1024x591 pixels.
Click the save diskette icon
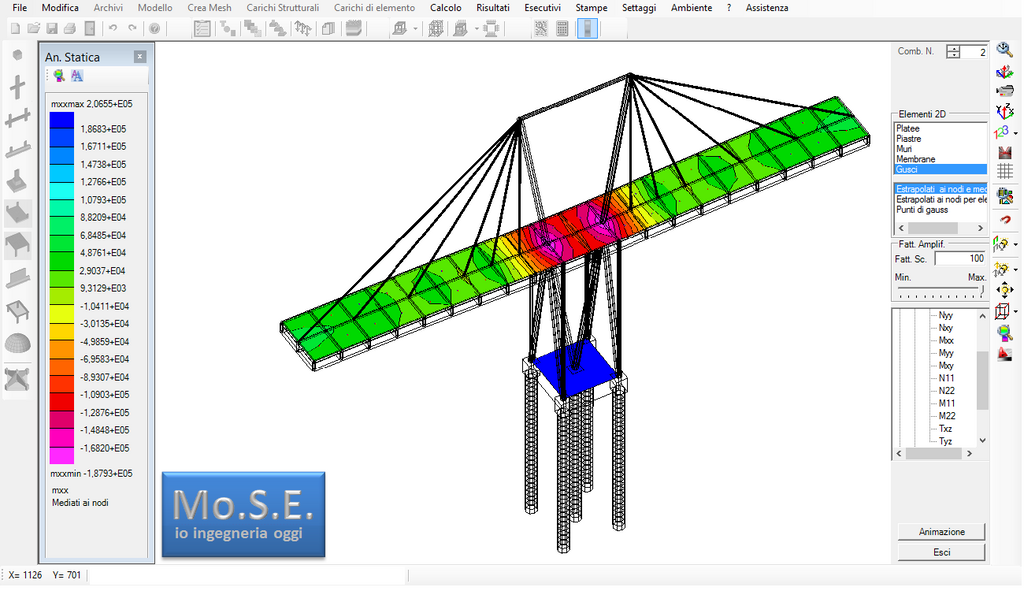click(52, 29)
